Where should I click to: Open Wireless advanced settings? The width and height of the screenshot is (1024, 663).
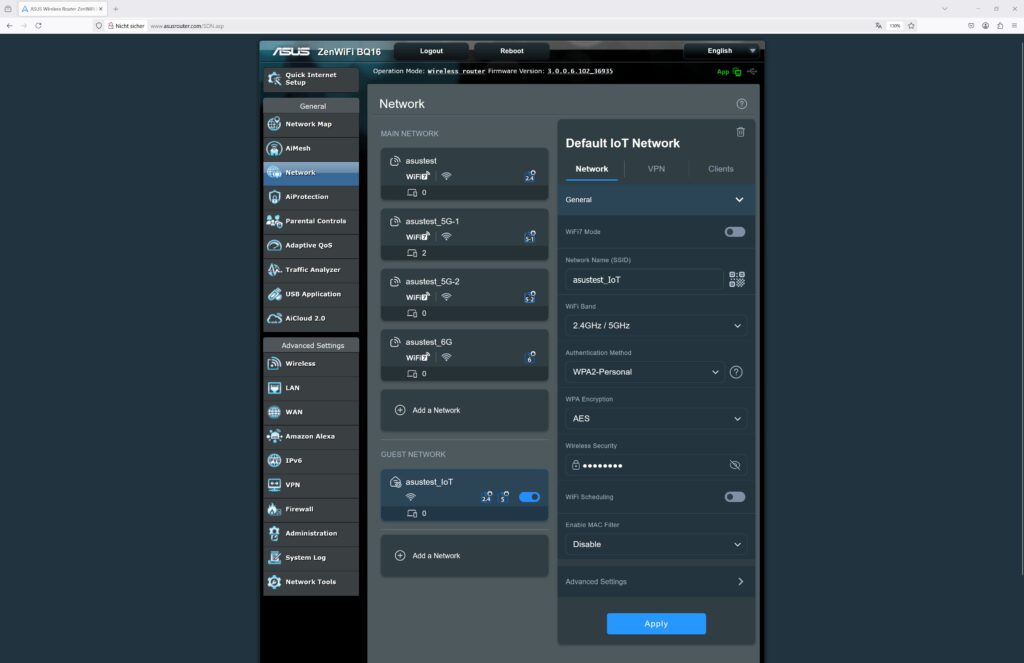click(311, 364)
